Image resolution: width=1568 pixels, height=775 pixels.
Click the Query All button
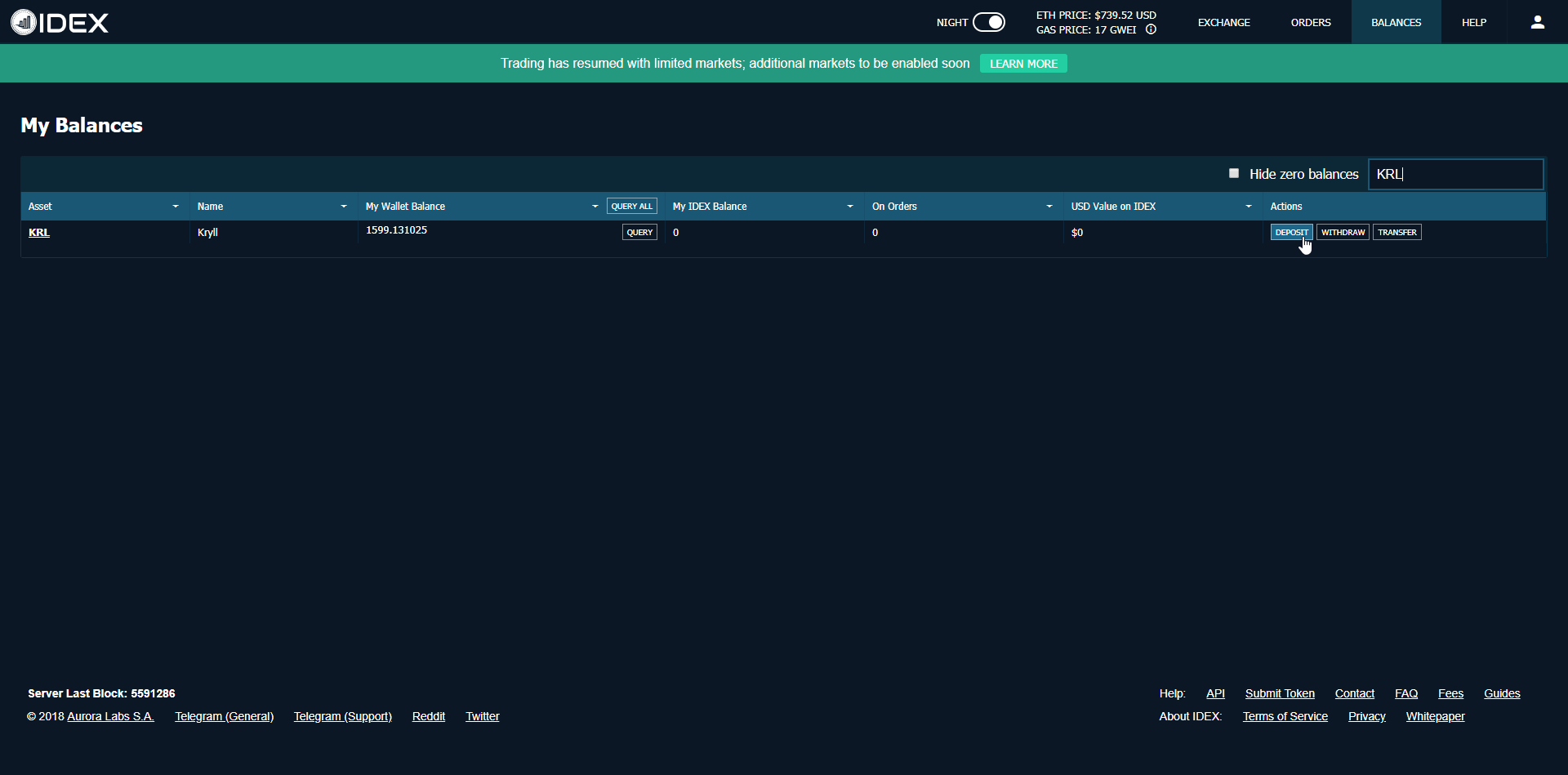point(632,207)
